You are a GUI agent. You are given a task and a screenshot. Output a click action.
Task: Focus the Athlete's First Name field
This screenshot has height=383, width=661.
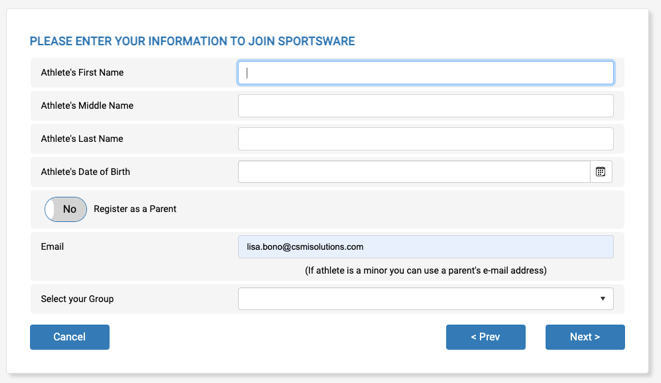(x=426, y=73)
